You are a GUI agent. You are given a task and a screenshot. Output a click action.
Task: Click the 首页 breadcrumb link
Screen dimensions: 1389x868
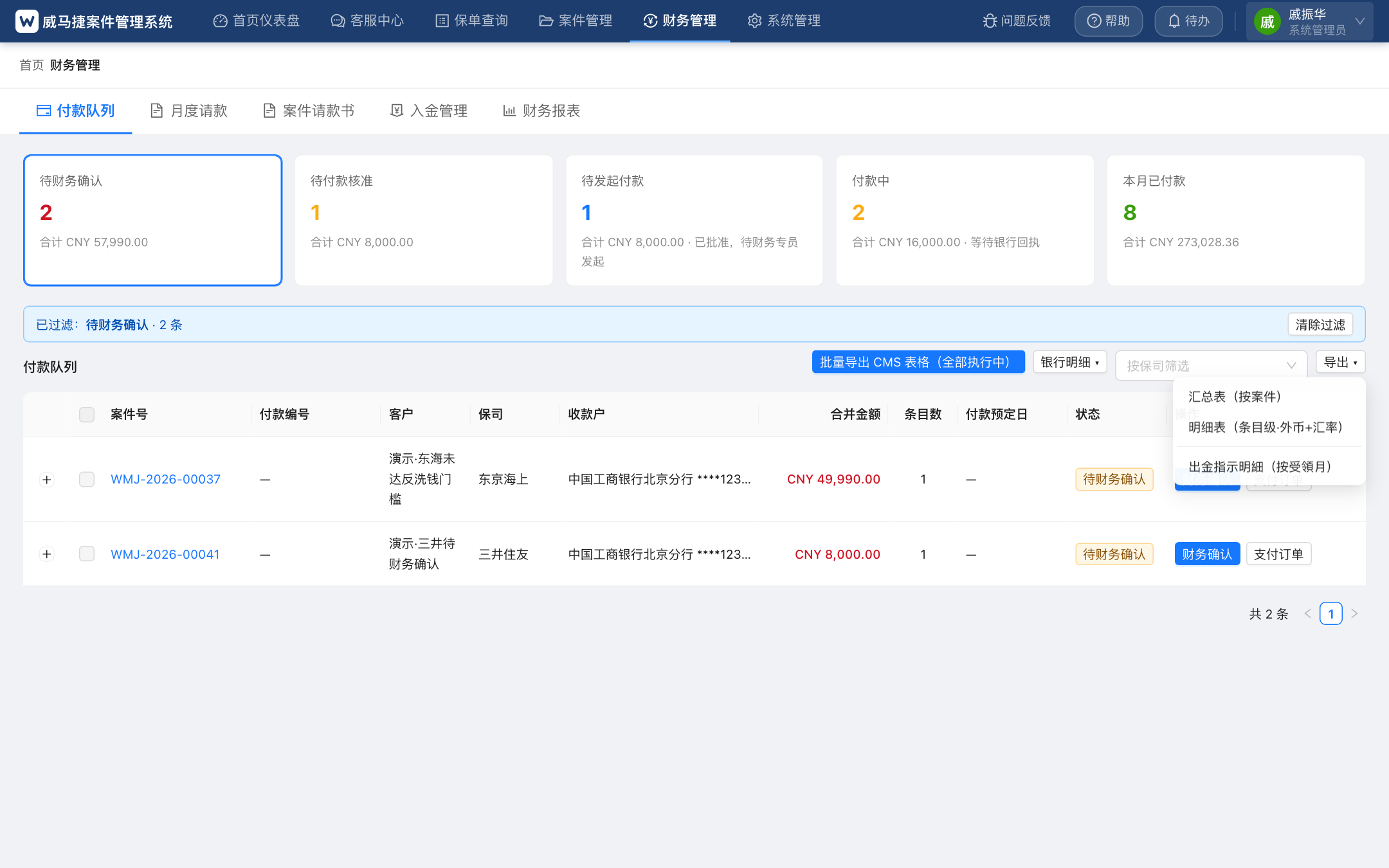click(32, 65)
